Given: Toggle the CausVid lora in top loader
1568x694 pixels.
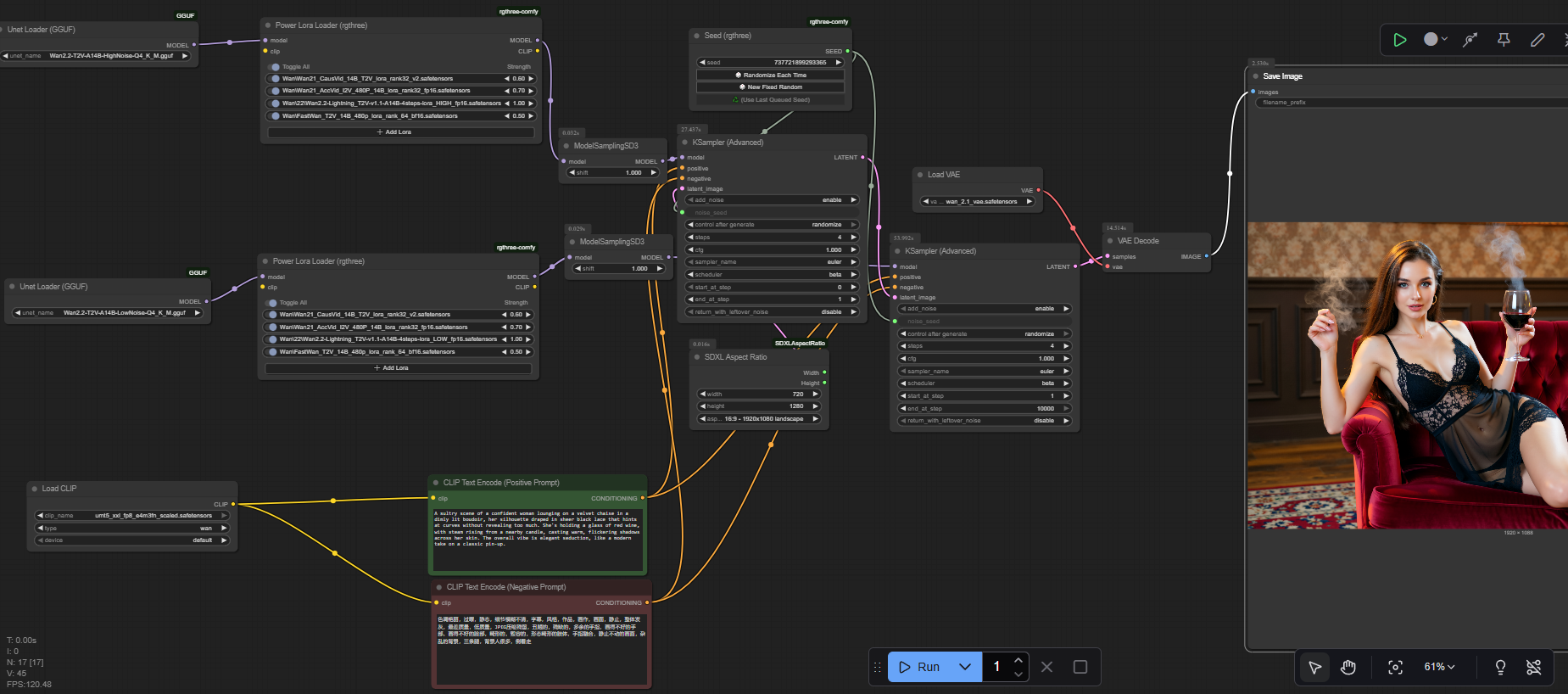Looking at the screenshot, I should click(x=275, y=79).
